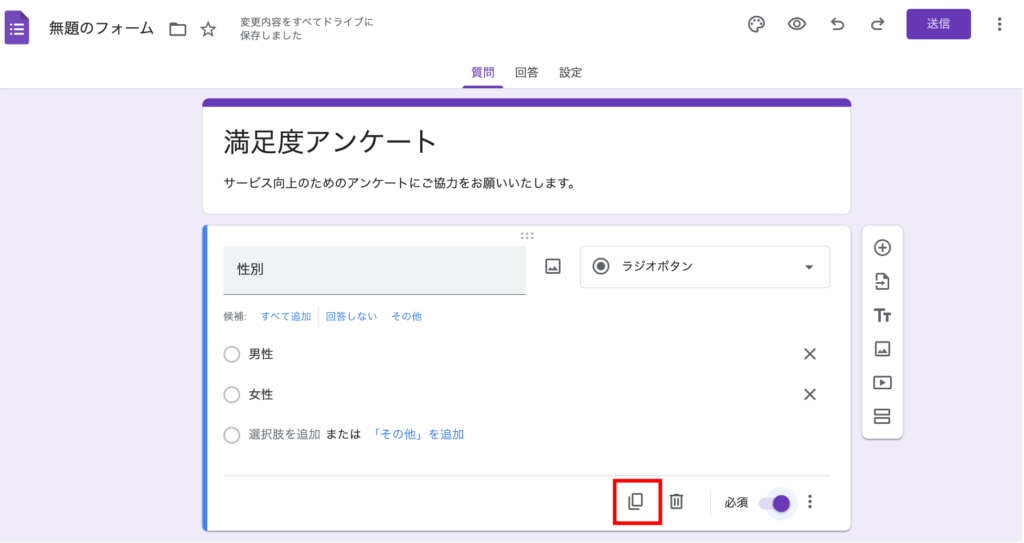Click 選択肢を追加 to add option

284,435
